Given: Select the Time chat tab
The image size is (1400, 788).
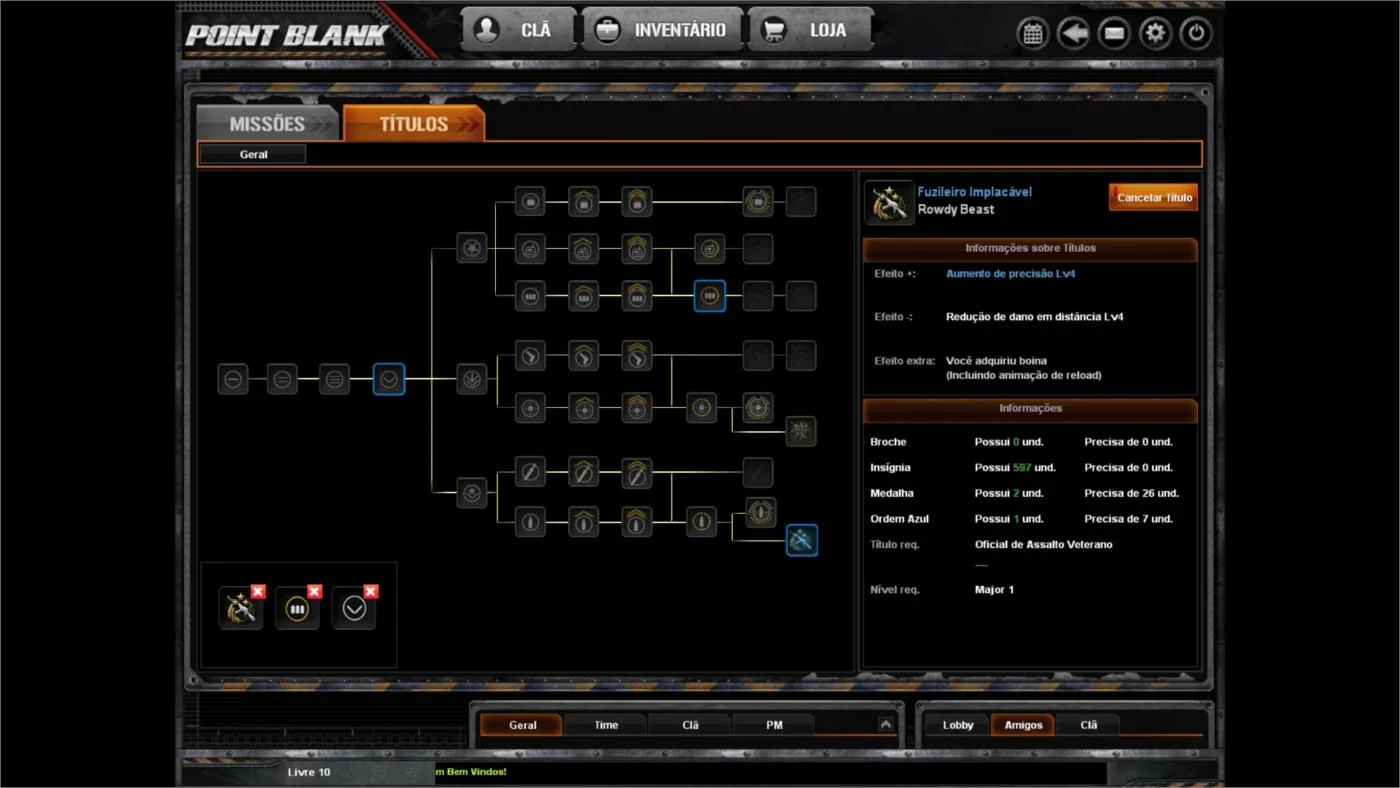Looking at the screenshot, I should tap(606, 725).
